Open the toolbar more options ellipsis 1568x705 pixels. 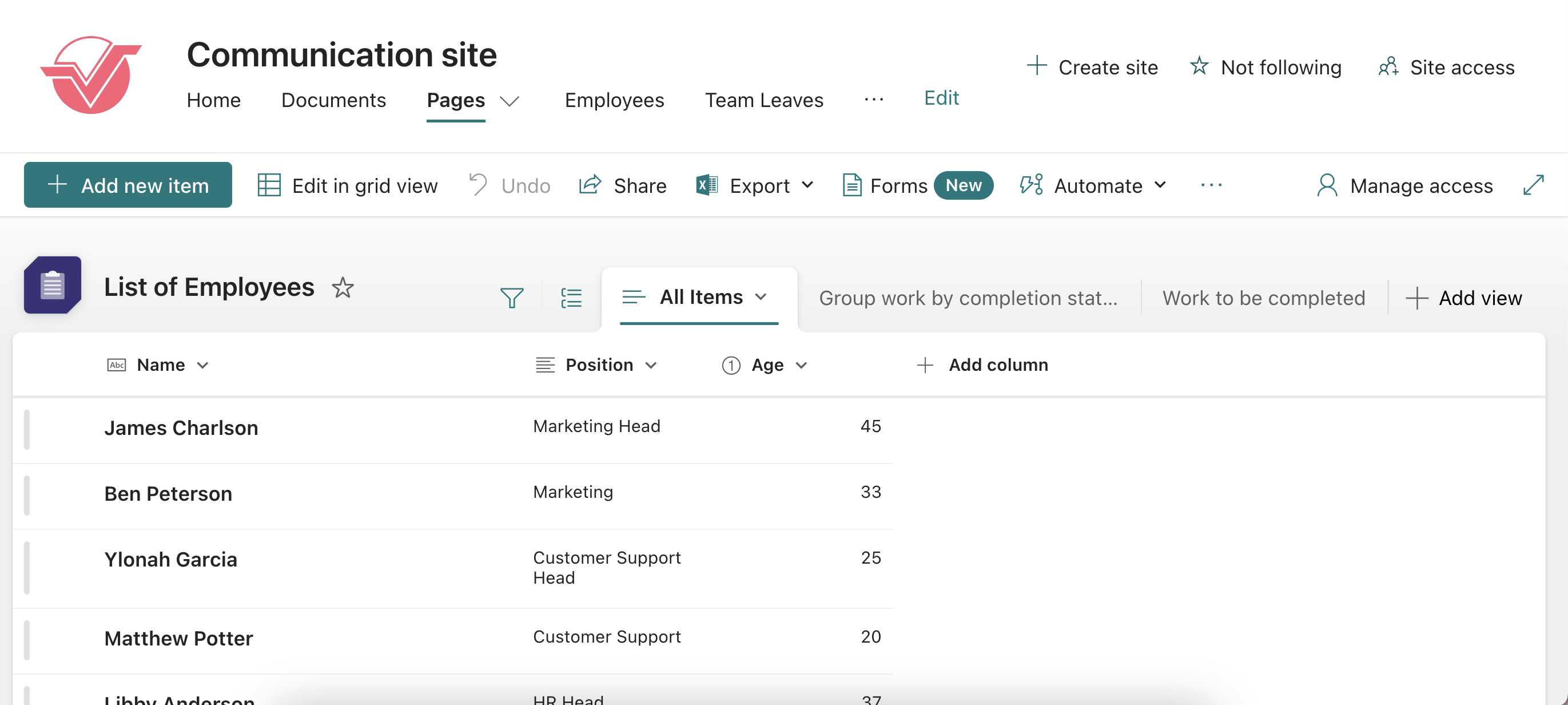(x=1211, y=185)
